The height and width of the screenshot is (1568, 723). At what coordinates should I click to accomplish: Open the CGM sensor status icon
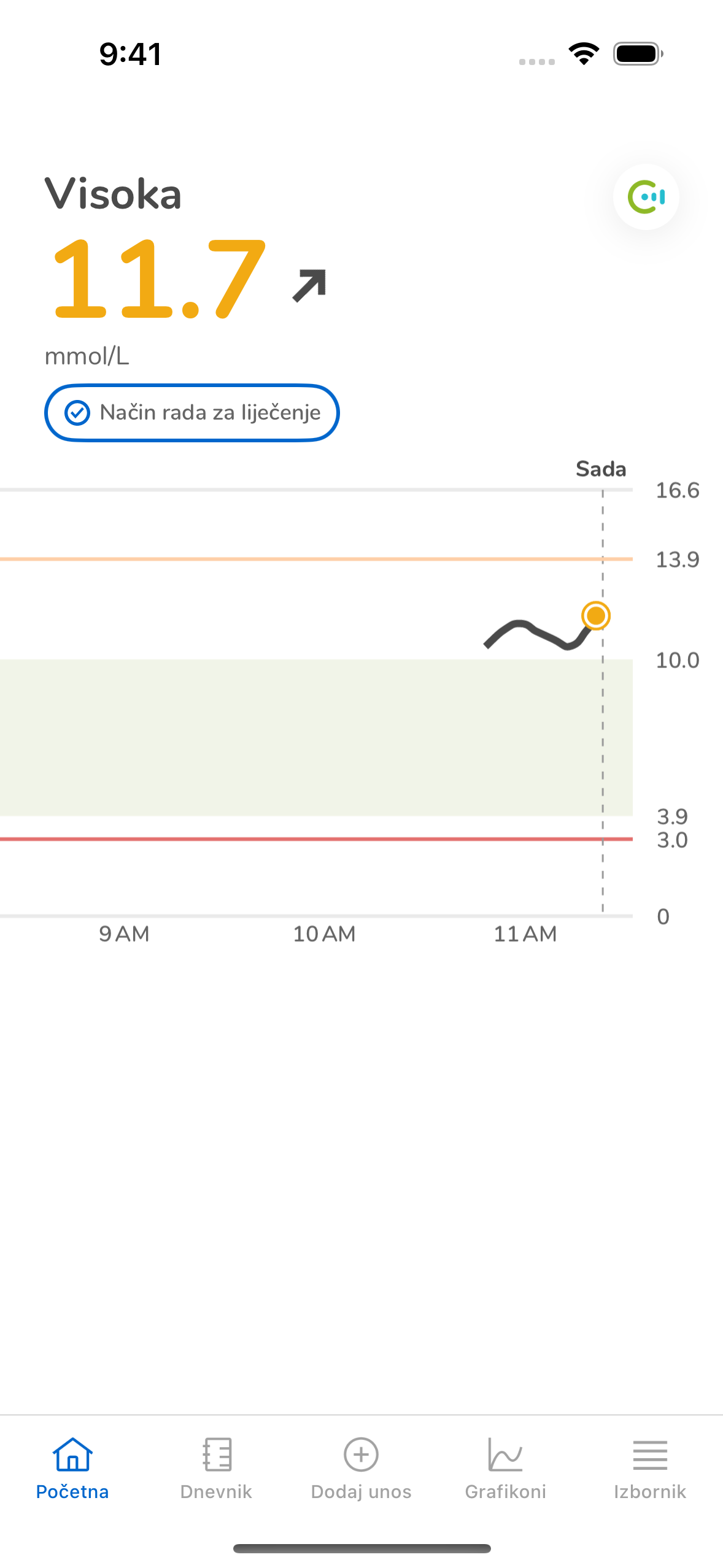[646, 197]
